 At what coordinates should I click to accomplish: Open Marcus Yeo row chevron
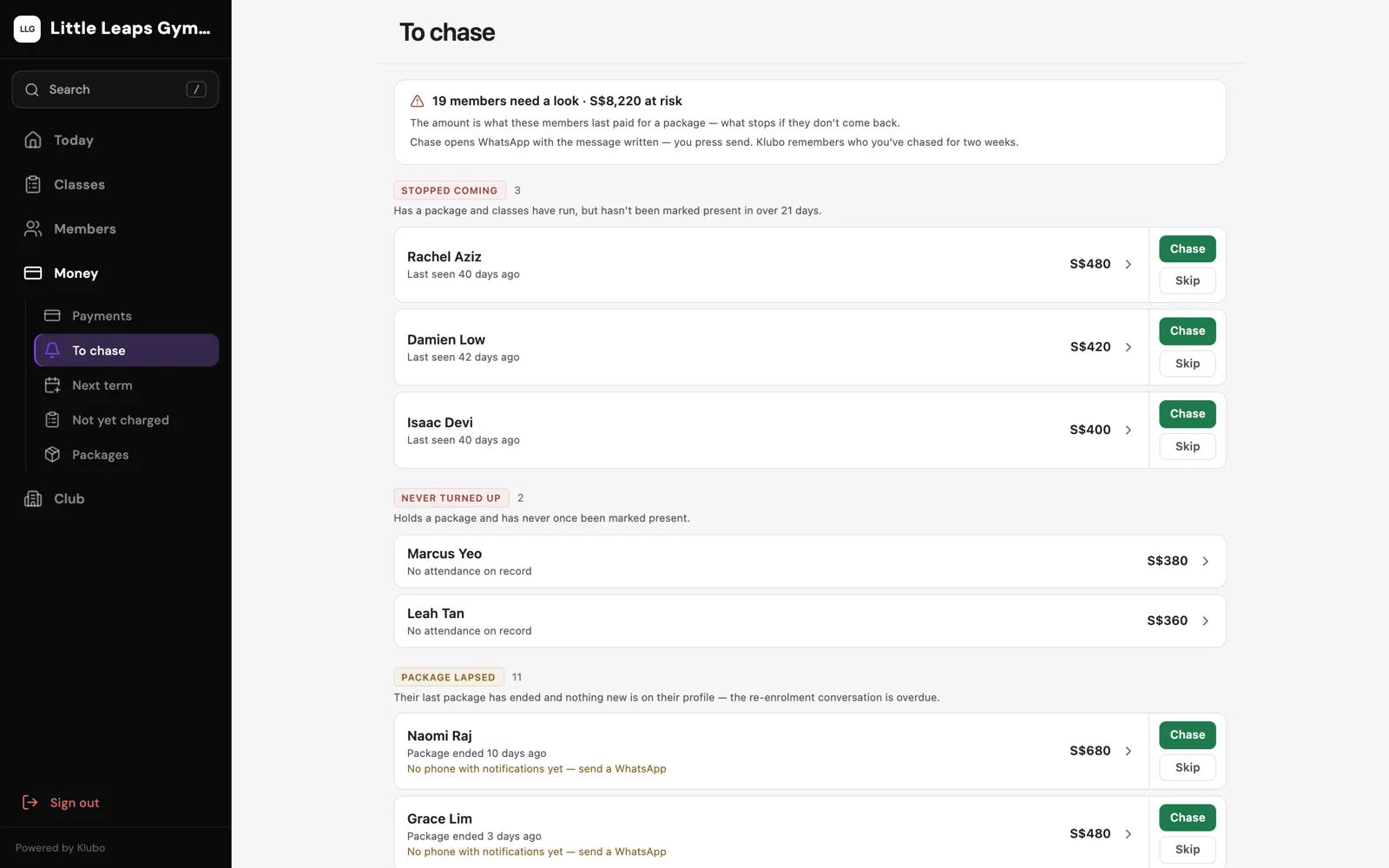click(1206, 561)
